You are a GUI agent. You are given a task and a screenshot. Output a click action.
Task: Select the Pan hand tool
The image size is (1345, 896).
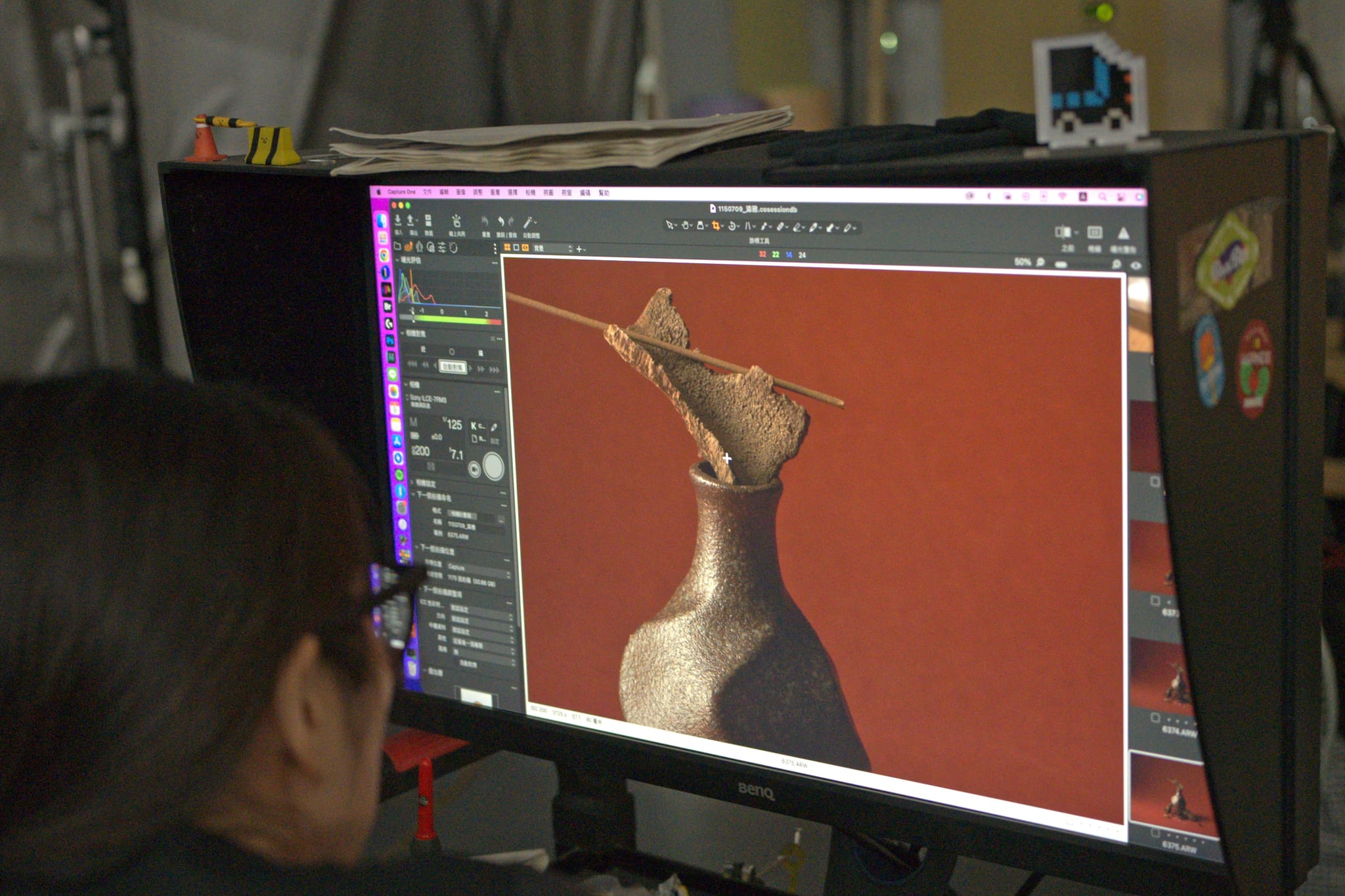coord(685,225)
